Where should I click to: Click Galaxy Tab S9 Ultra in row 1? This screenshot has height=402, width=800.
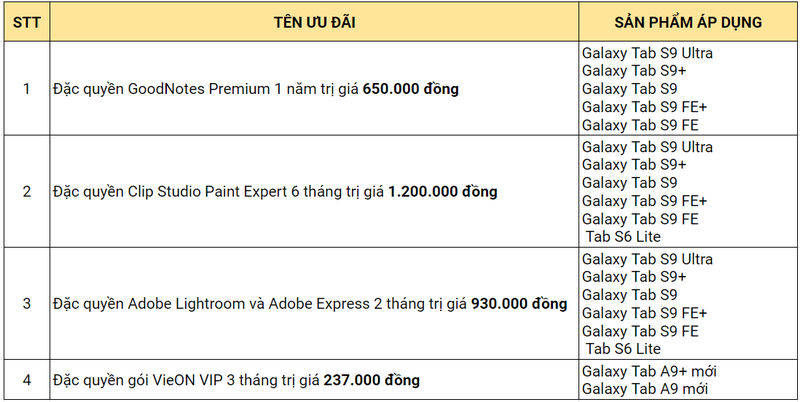point(647,54)
